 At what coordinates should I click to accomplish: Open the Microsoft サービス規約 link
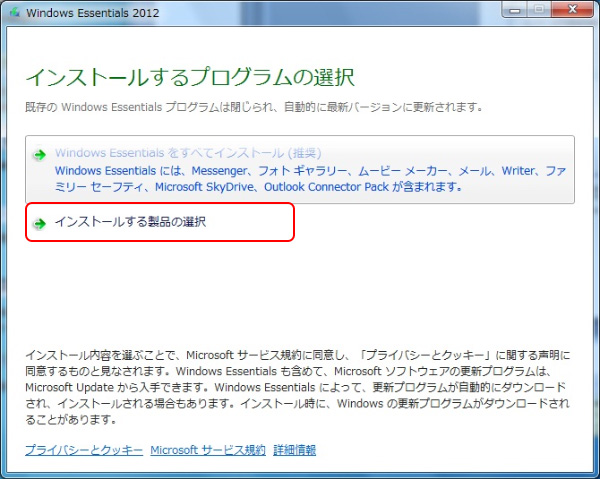(208, 450)
